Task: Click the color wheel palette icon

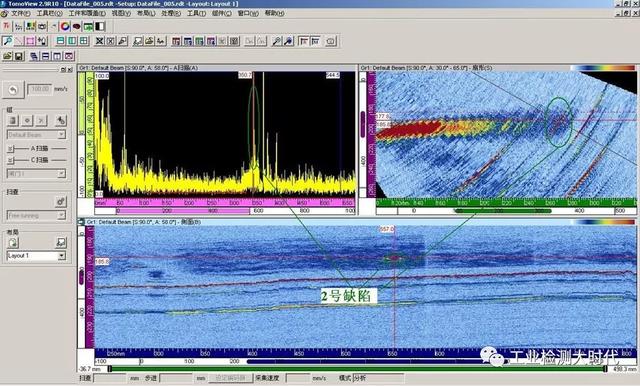Action: click(x=65, y=27)
